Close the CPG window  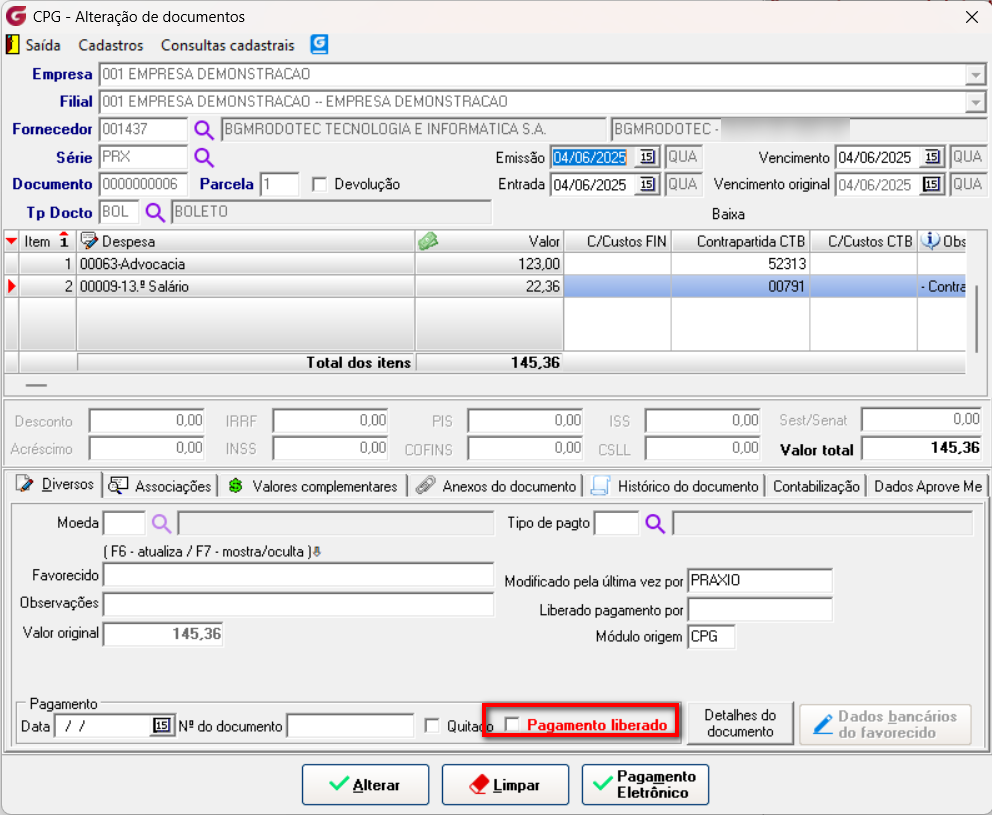click(x=972, y=17)
